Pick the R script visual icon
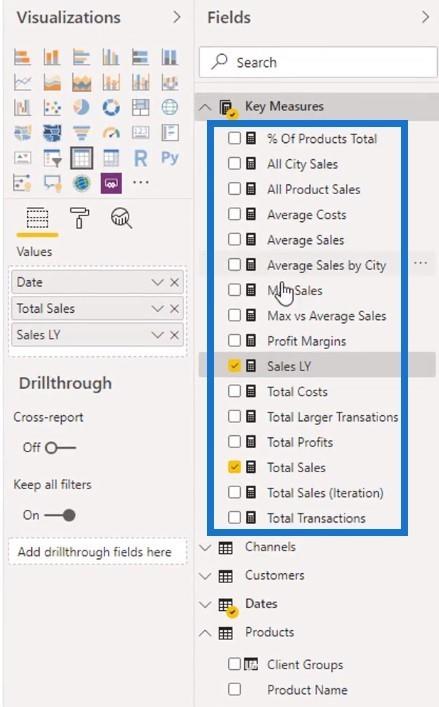Image resolution: width=439 pixels, height=707 pixels. pyautogui.click(x=141, y=158)
